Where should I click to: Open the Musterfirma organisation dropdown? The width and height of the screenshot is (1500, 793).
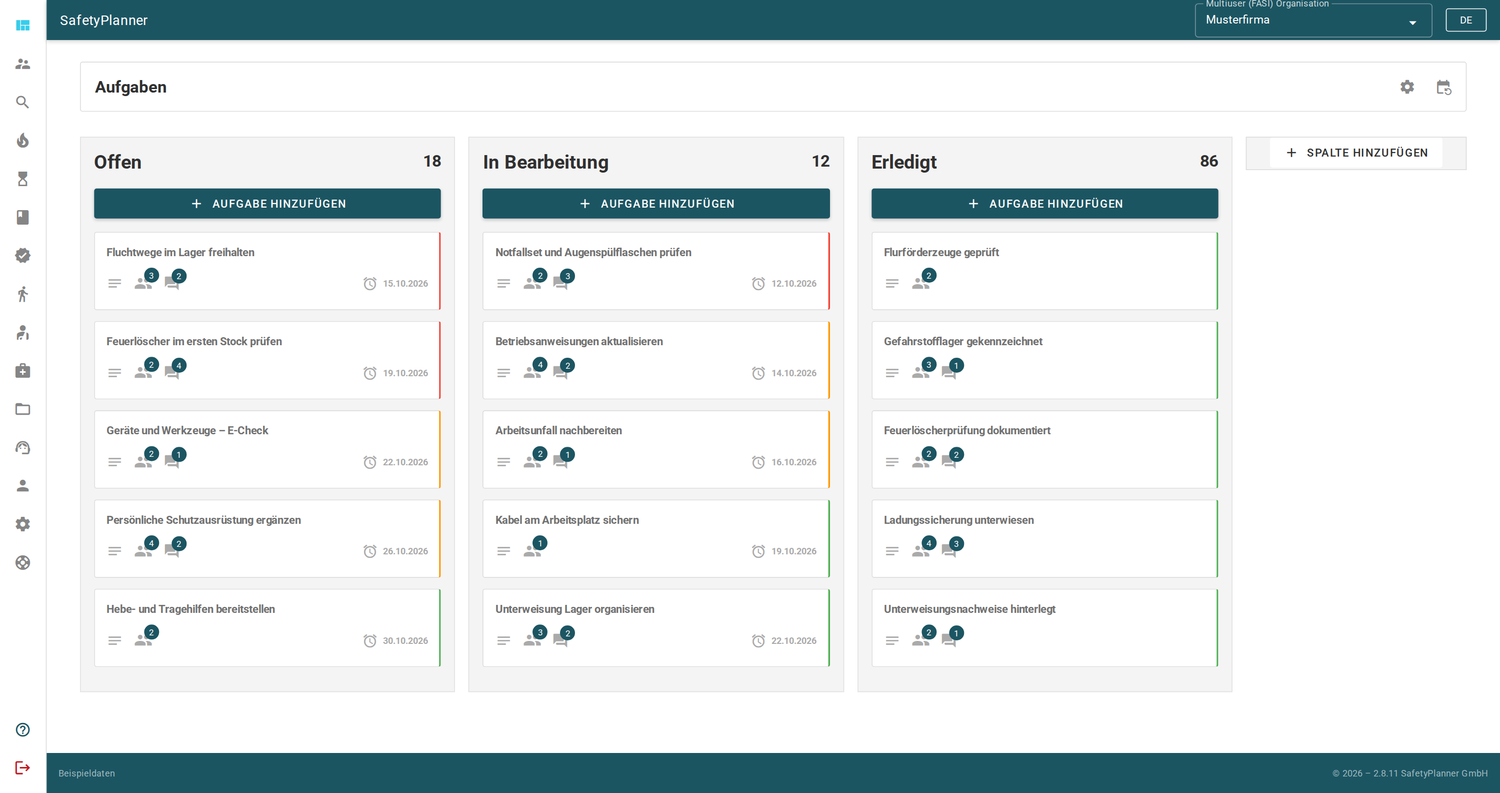coord(1313,20)
